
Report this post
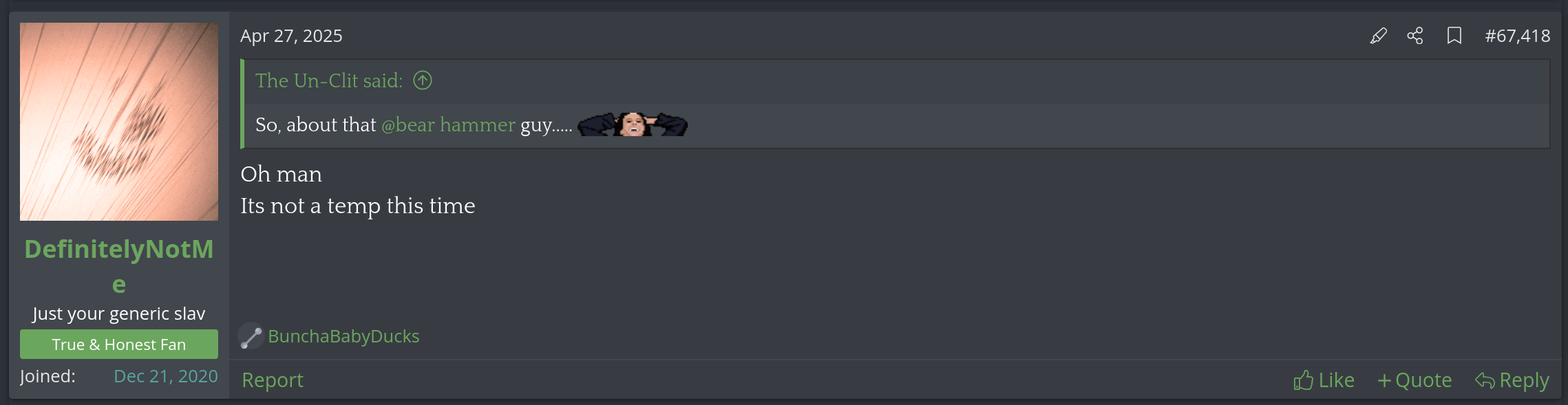[273, 380]
